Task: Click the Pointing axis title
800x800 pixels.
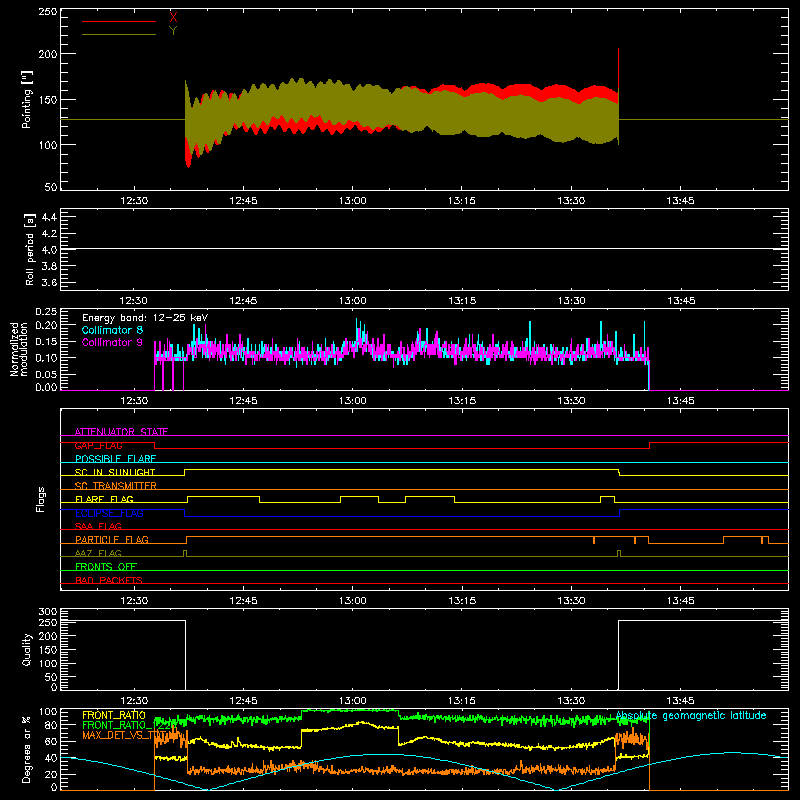Action: [27, 99]
